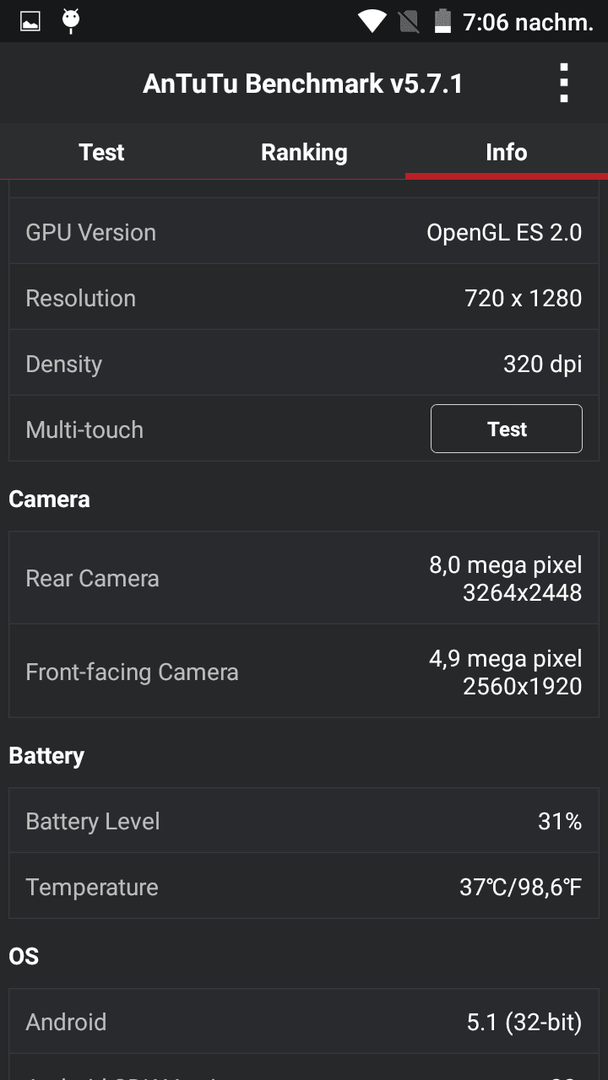This screenshot has height=1080, width=608.
Task: Tap the image notification icon in status bar
Action: point(30,22)
